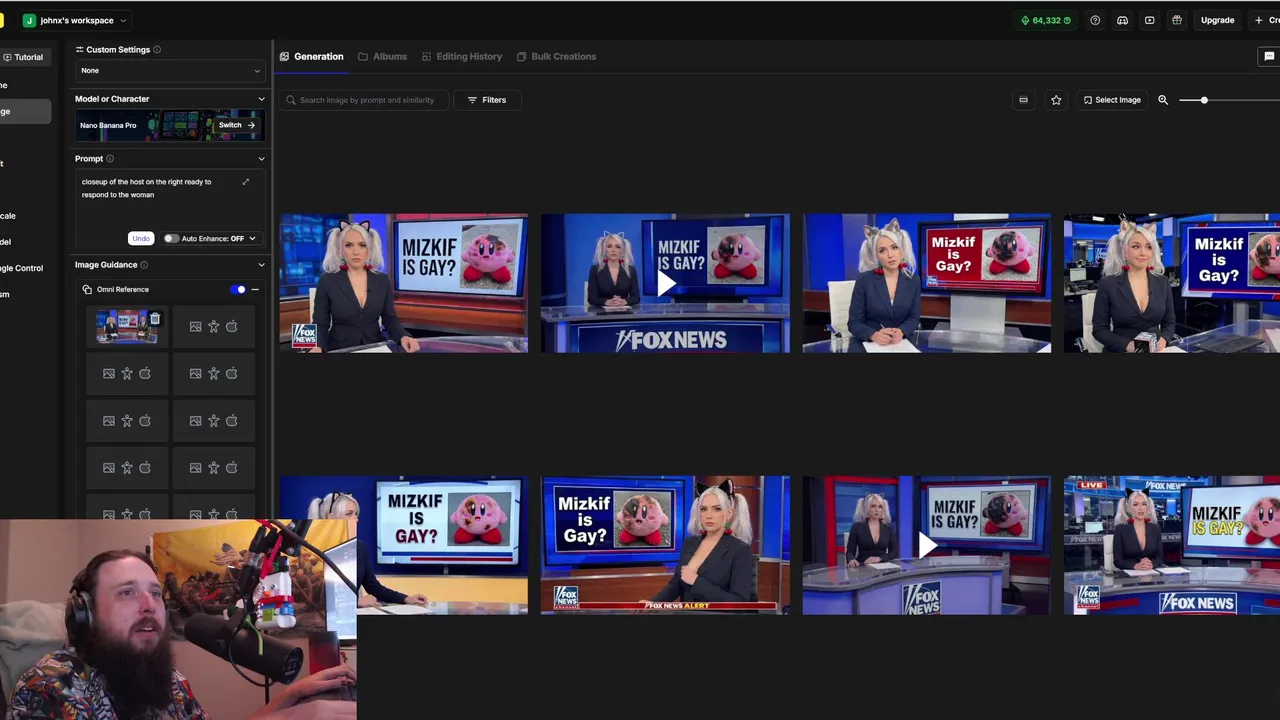The width and height of the screenshot is (1280, 720).
Task: Play the top-row video with FOX NEWS desk
Action: [665, 283]
